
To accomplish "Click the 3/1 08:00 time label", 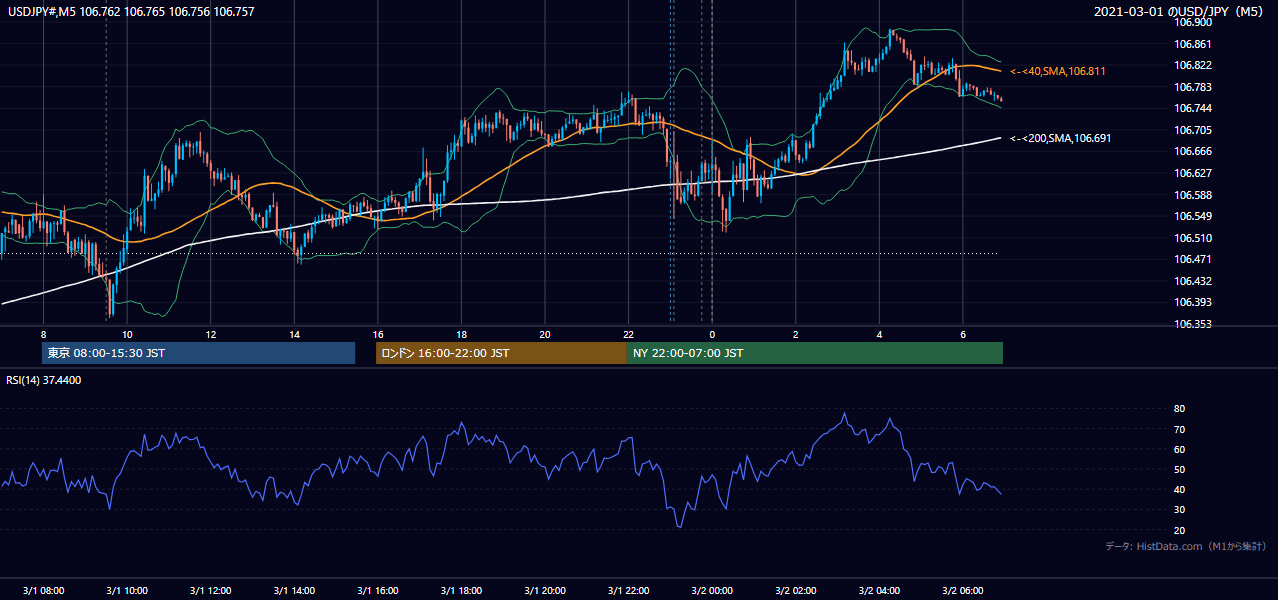I will pyautogui.click(x=43, y=591).
